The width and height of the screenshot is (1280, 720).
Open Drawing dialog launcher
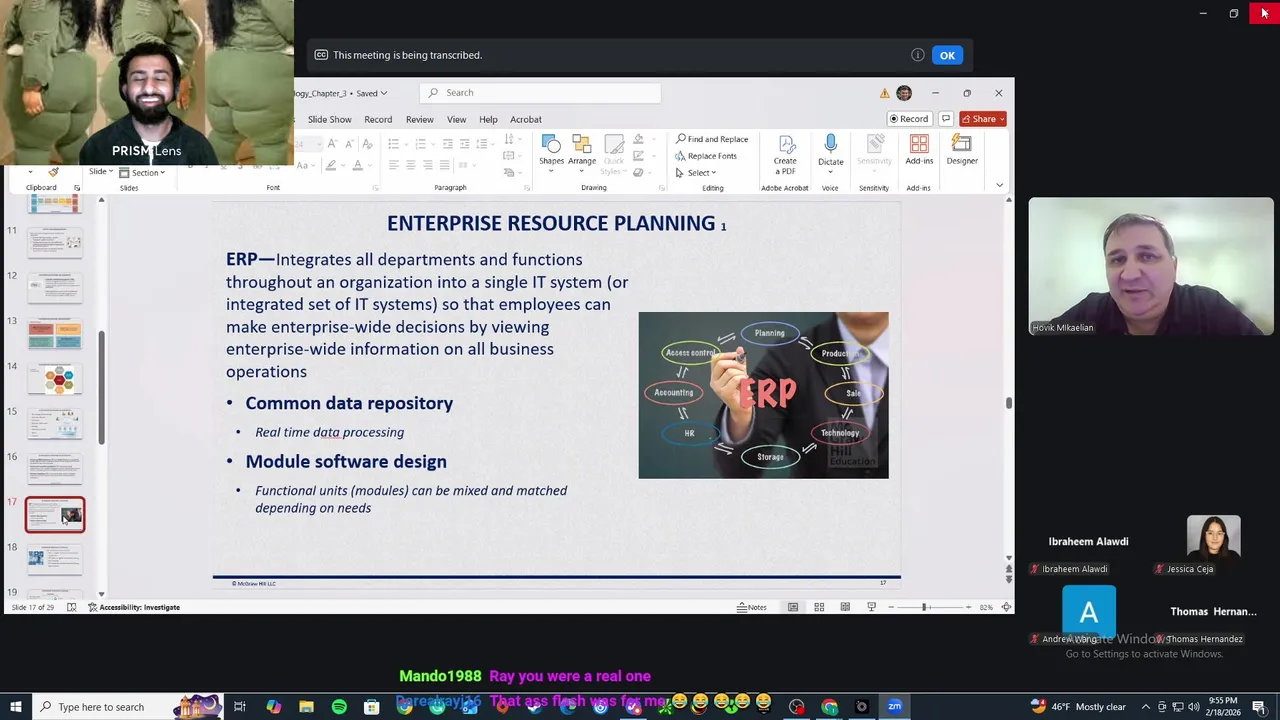point(662,188)
